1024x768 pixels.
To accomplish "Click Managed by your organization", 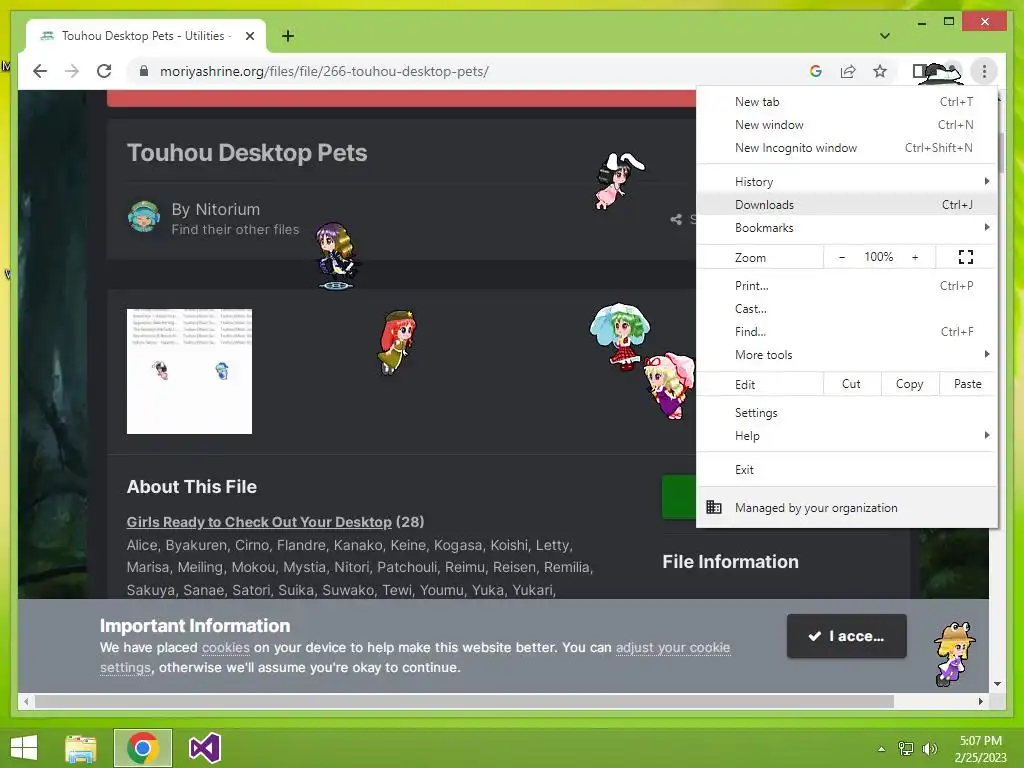I will pos(847,507).
